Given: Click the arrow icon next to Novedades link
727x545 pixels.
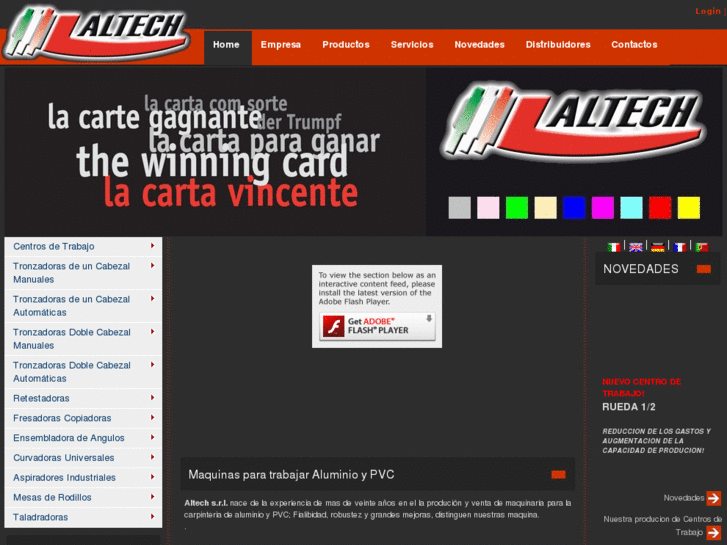Looking at the screenshot, I should [x=714, y=498].
